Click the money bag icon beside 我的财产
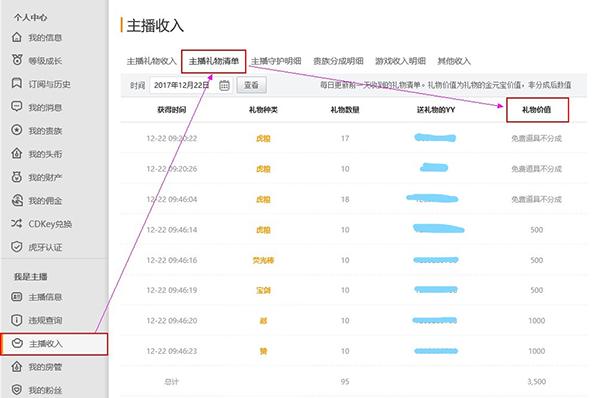The height and width of the screenshot is (398, 599). click(x=16, y=177)
